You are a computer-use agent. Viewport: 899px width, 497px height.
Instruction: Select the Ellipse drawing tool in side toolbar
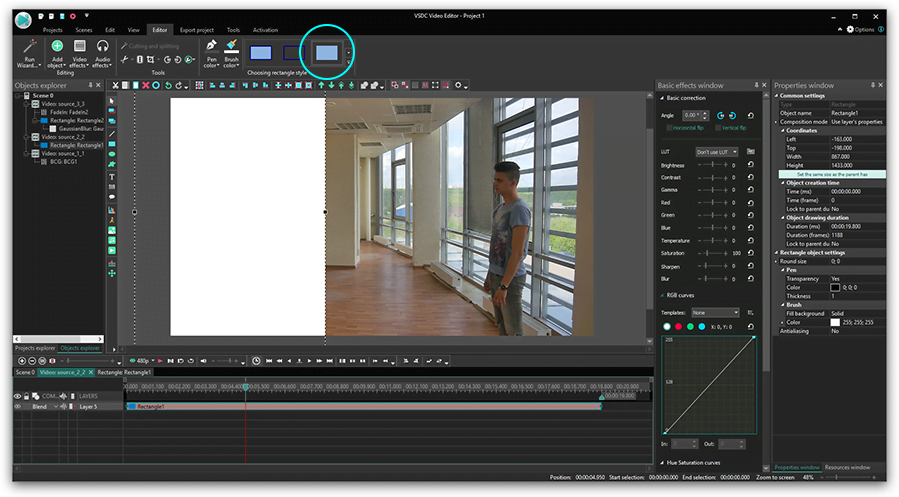112,154
